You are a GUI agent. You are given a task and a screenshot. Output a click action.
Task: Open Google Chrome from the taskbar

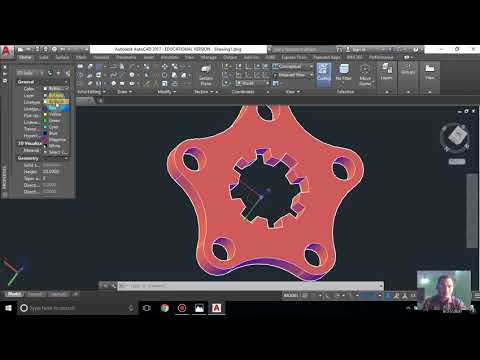pos(165,308)
